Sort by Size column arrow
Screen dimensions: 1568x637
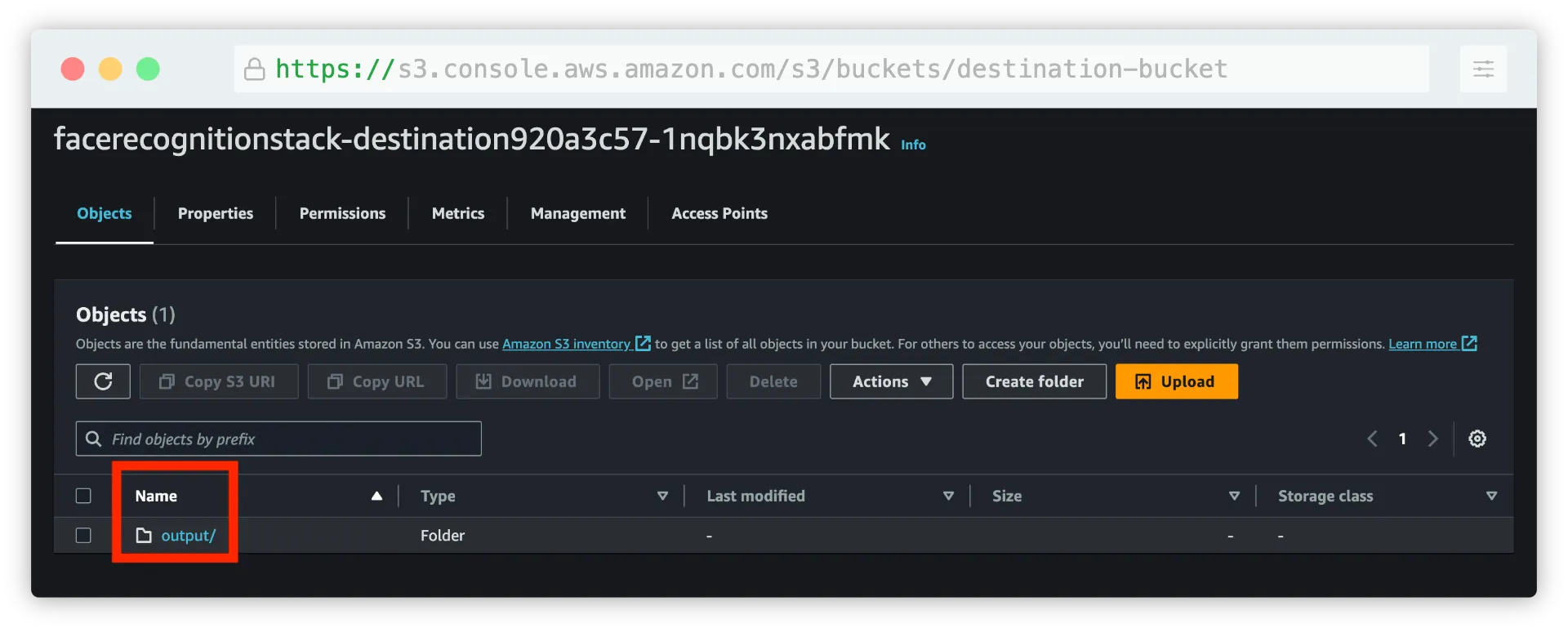tap(1234, 496)
